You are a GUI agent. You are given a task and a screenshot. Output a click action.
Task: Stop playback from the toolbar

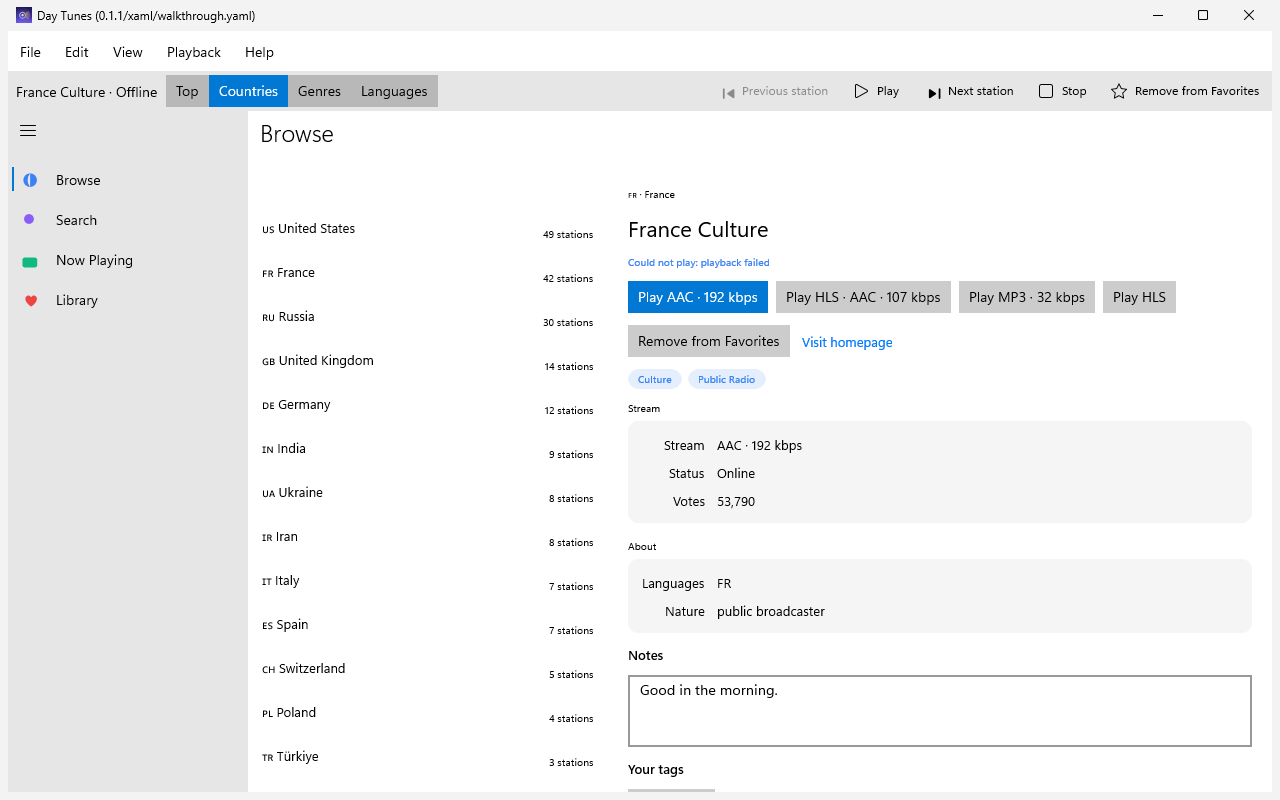1062,91
